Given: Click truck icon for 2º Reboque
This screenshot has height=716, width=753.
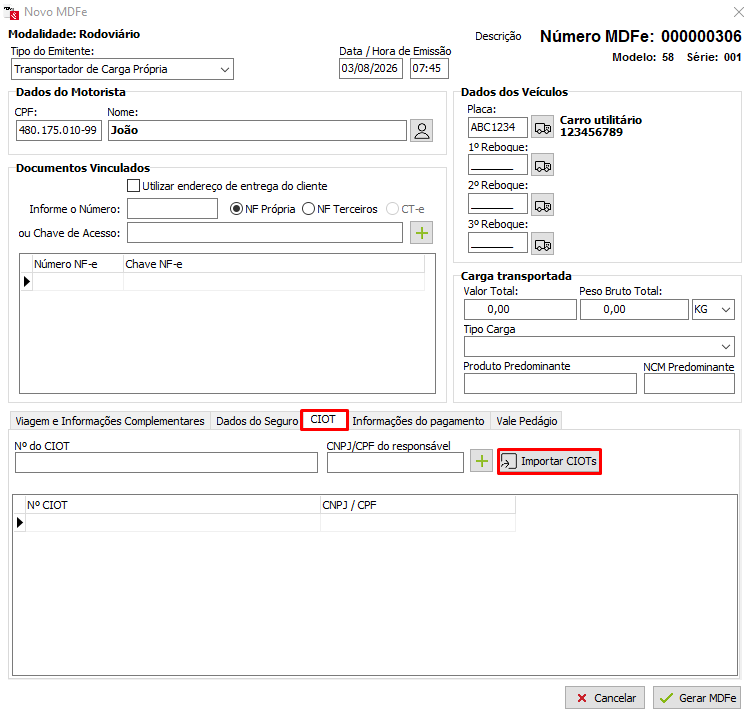Looking at the screenshot, I should click(x=543, y=205).
